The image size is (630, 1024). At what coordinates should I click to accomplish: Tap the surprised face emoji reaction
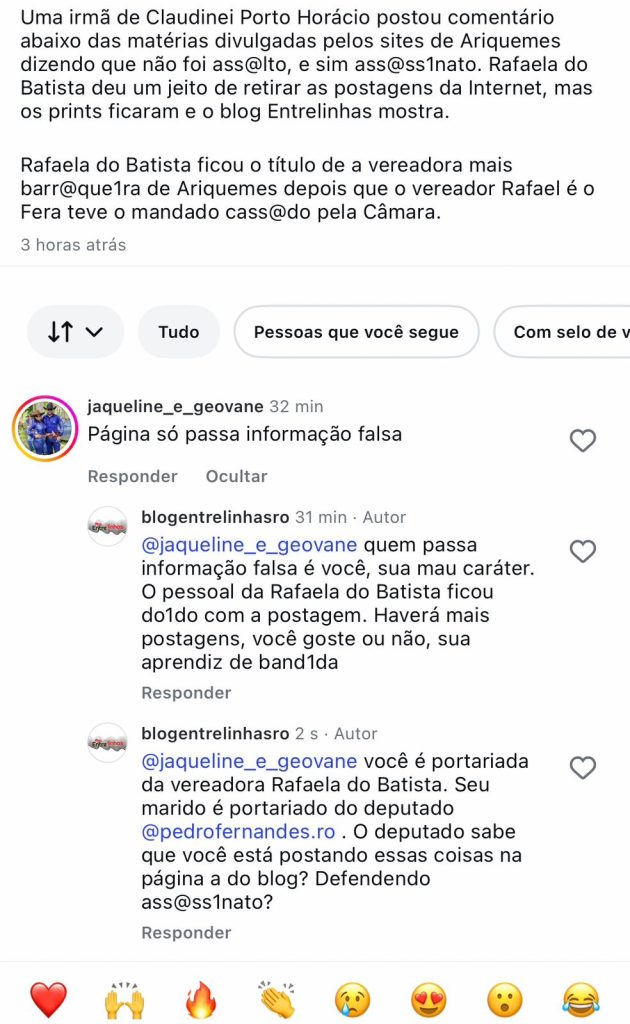(x=505, y=999)
